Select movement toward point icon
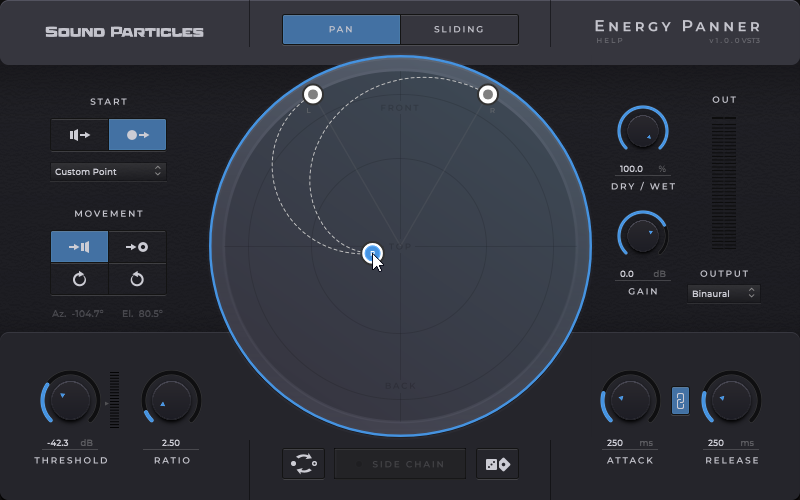This screenshot has width=800, height=500. pyautogui.click(x=137, y=247)
